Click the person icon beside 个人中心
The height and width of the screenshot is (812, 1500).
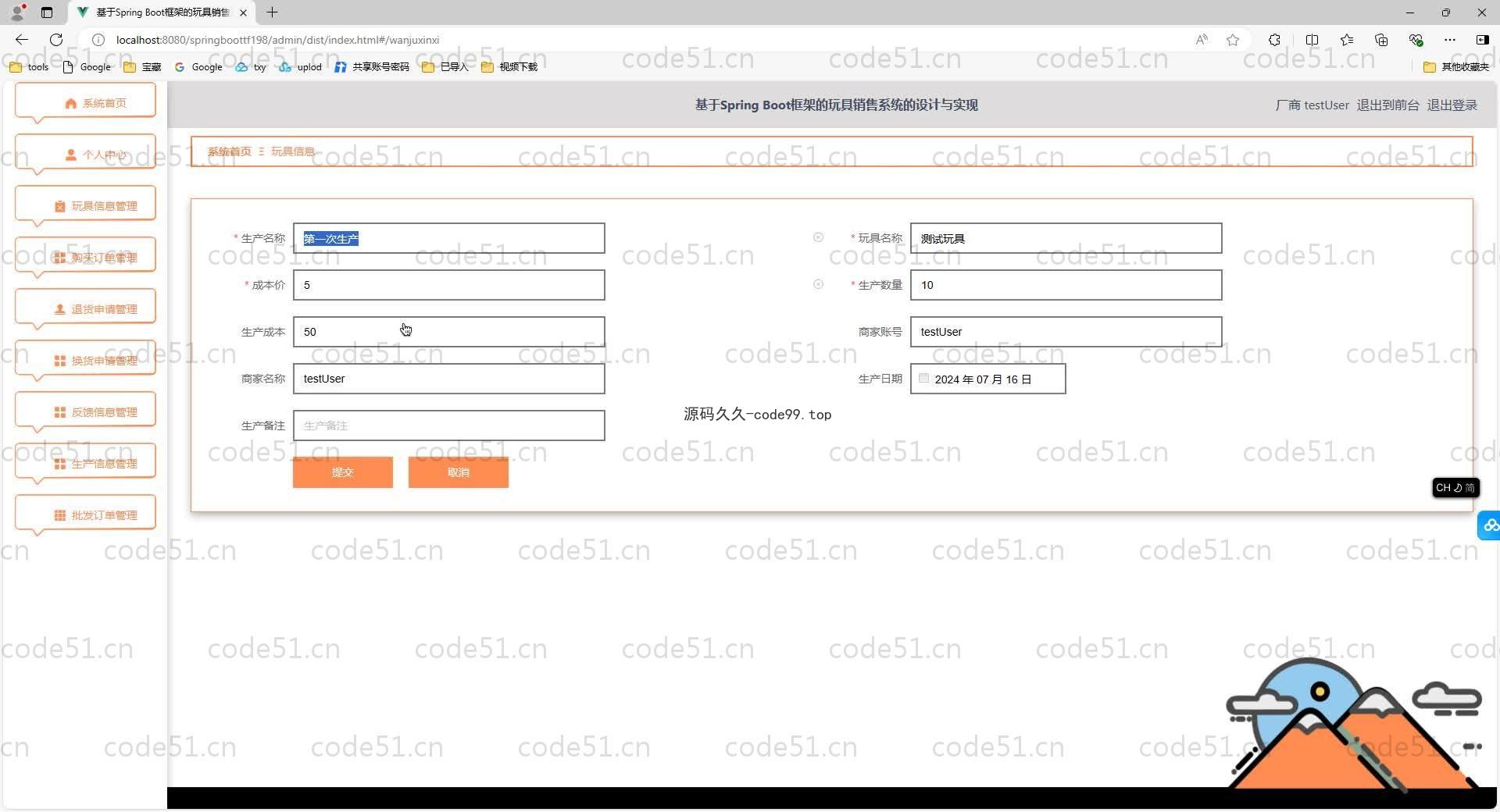click(x=71, y=155)
